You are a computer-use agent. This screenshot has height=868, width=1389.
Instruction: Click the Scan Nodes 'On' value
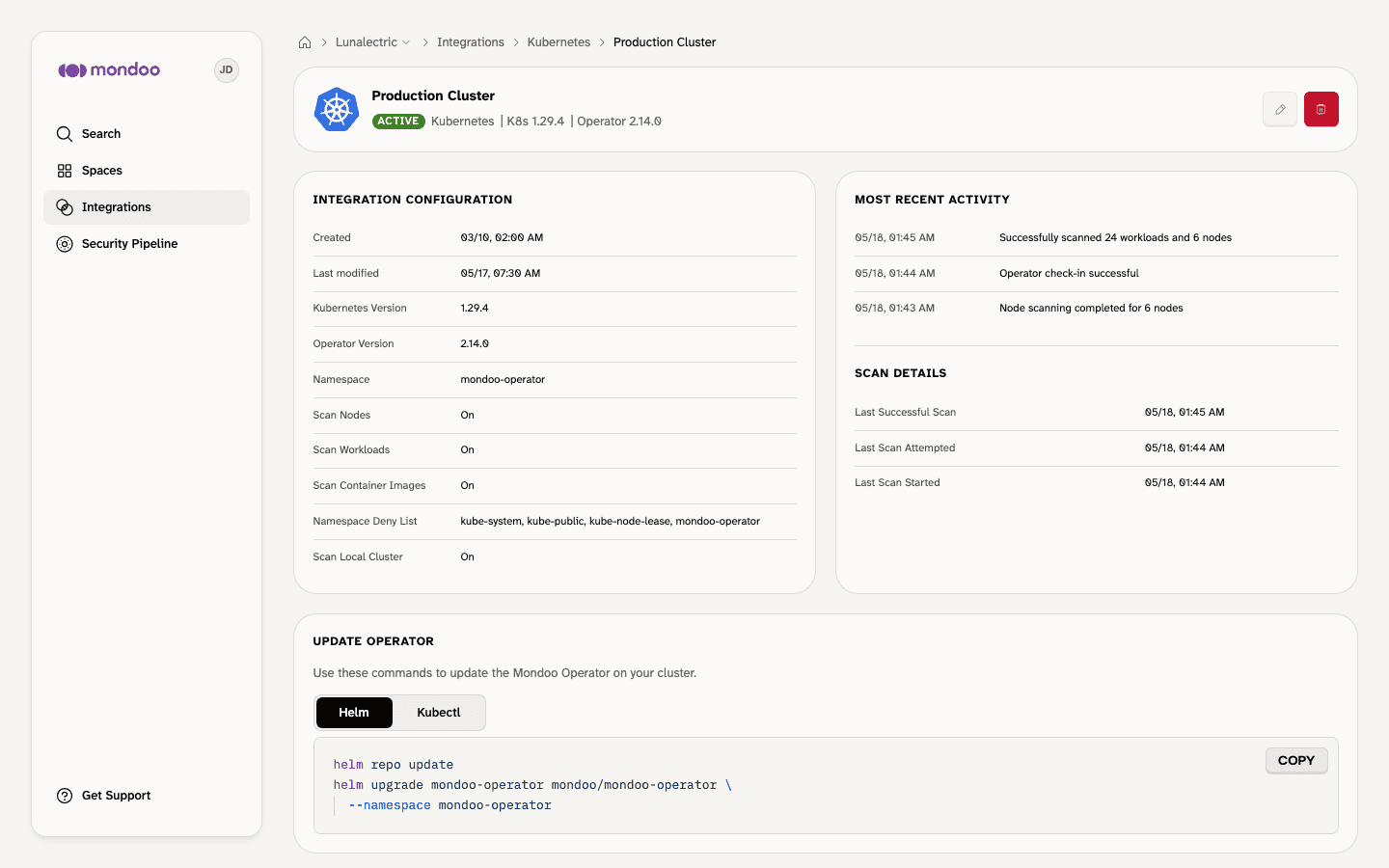[x=467, y=415]
